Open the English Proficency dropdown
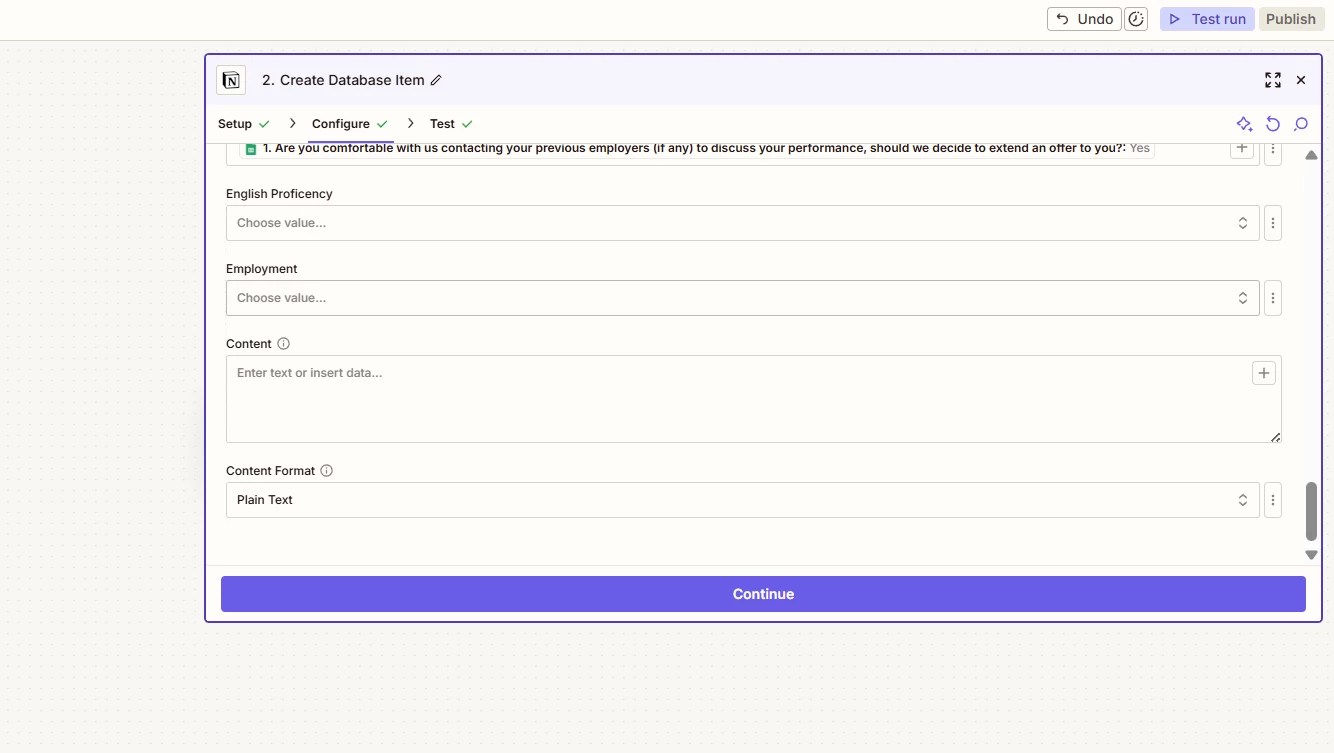Viewport: 1334px width, 753px height. pos(742,223)
